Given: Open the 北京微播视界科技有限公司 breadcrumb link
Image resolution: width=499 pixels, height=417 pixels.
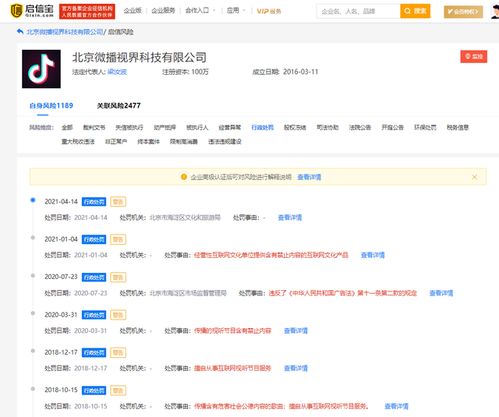Looking at the screenshot, I should click(65, 32).
